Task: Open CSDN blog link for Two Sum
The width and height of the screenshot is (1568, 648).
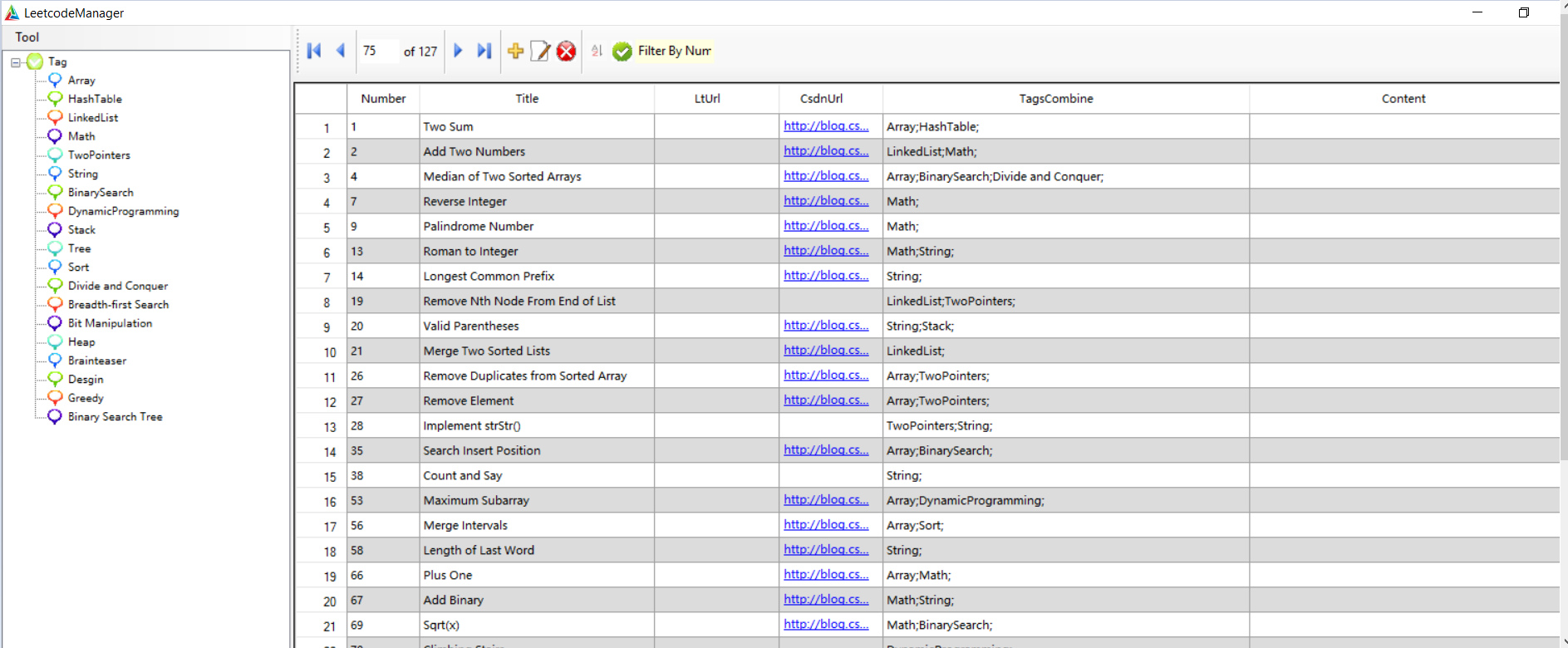Action: [826, 126]
